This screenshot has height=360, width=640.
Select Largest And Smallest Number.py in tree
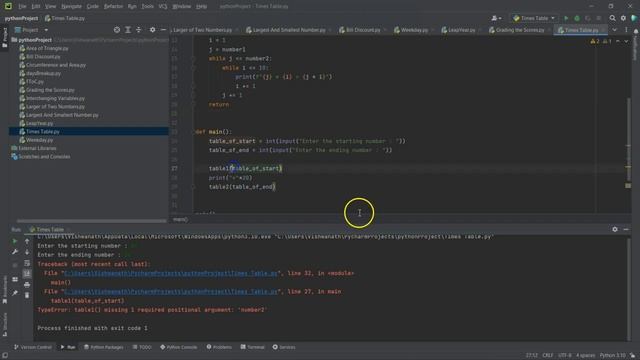59,115
